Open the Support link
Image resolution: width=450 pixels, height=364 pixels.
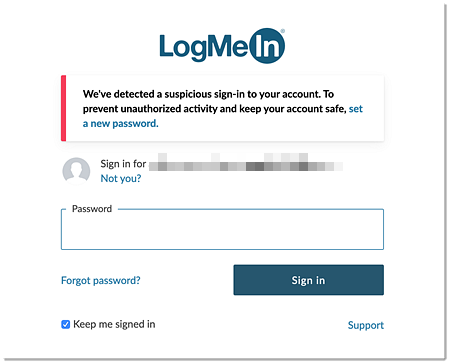[366, 325]
